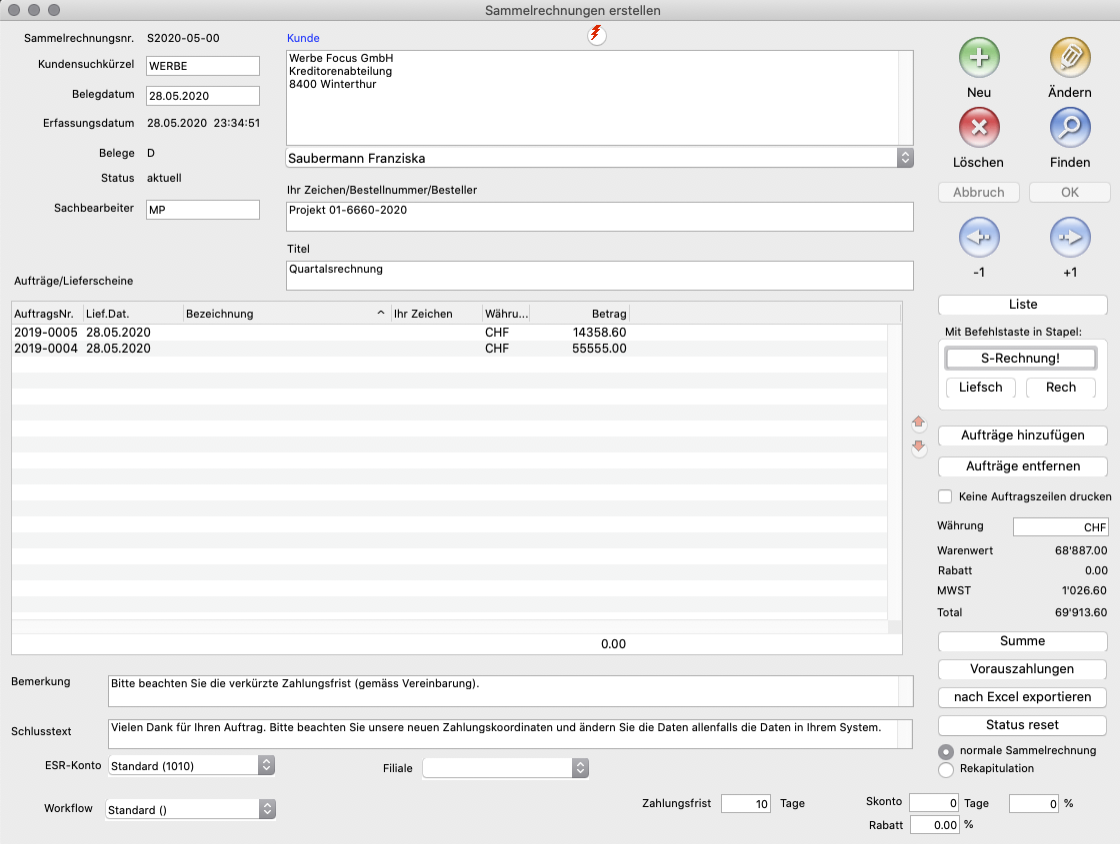This screenshot has height=844, width=1120.
Task: Enable Keine Auftragszeilen drucken checkbox
Action: pyautogui.click(x=945, y=496)
